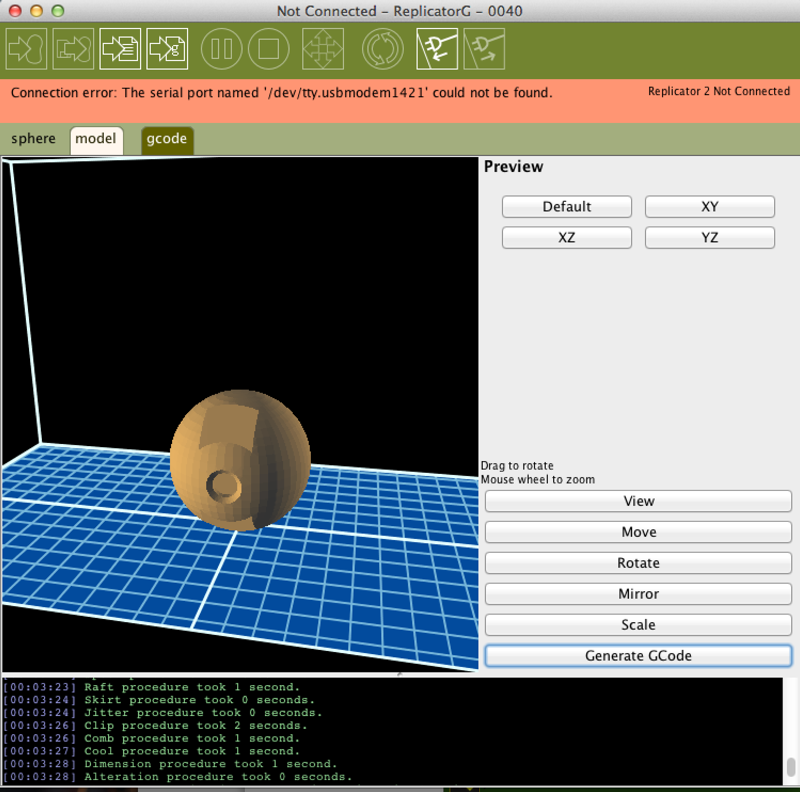
Task: Set preview to XZ view
Action: pyautogui.click(x=567, y=238)
